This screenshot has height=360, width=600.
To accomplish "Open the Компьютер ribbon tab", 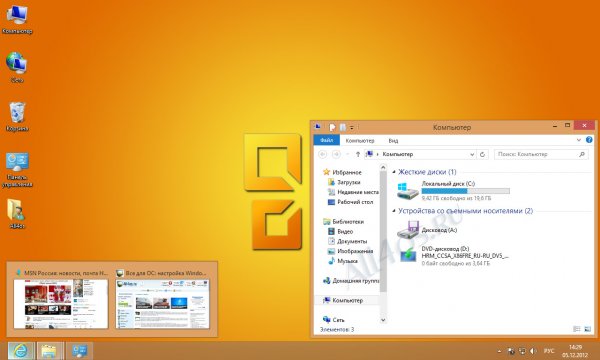I will tap(360, 140).
